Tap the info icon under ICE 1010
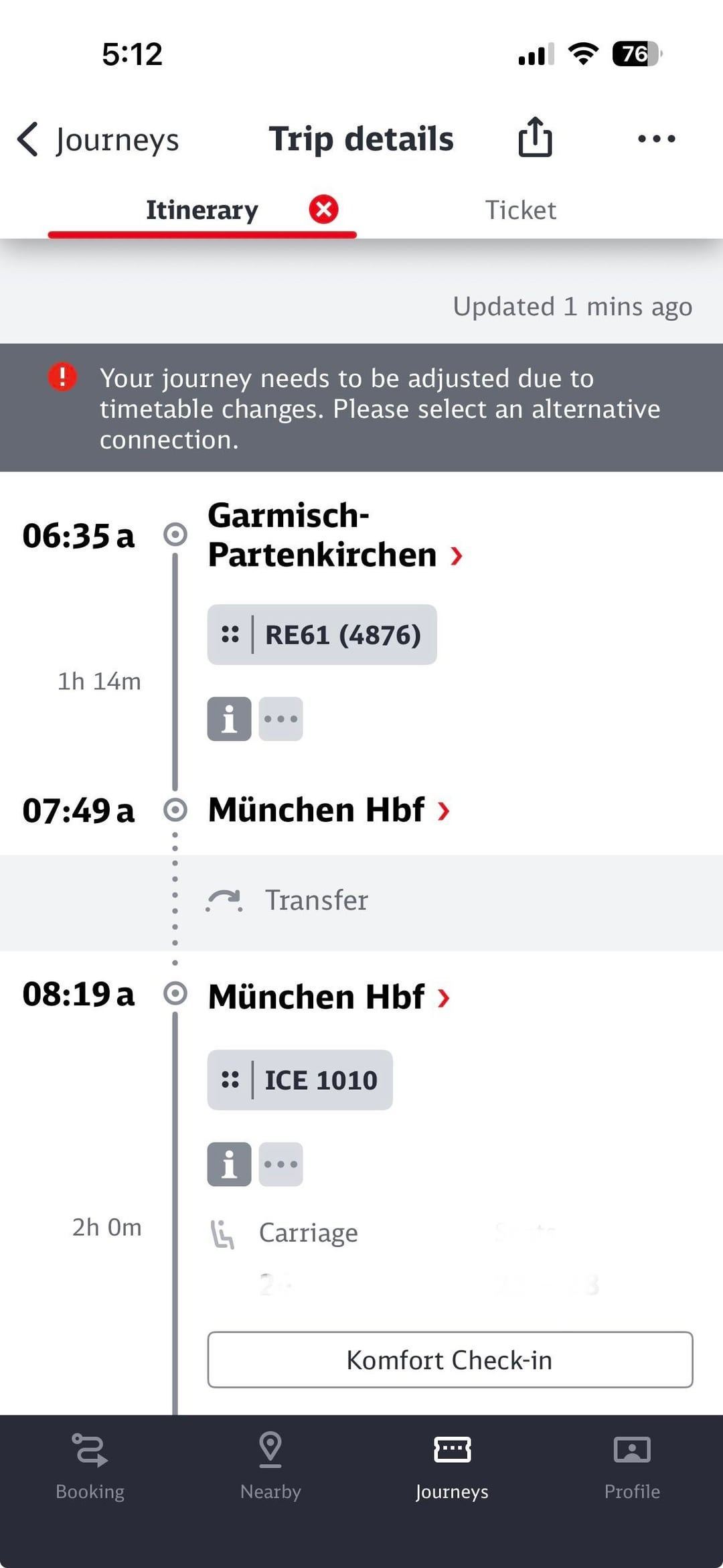The image size is (723, 1568). (x=229, y=1164)
